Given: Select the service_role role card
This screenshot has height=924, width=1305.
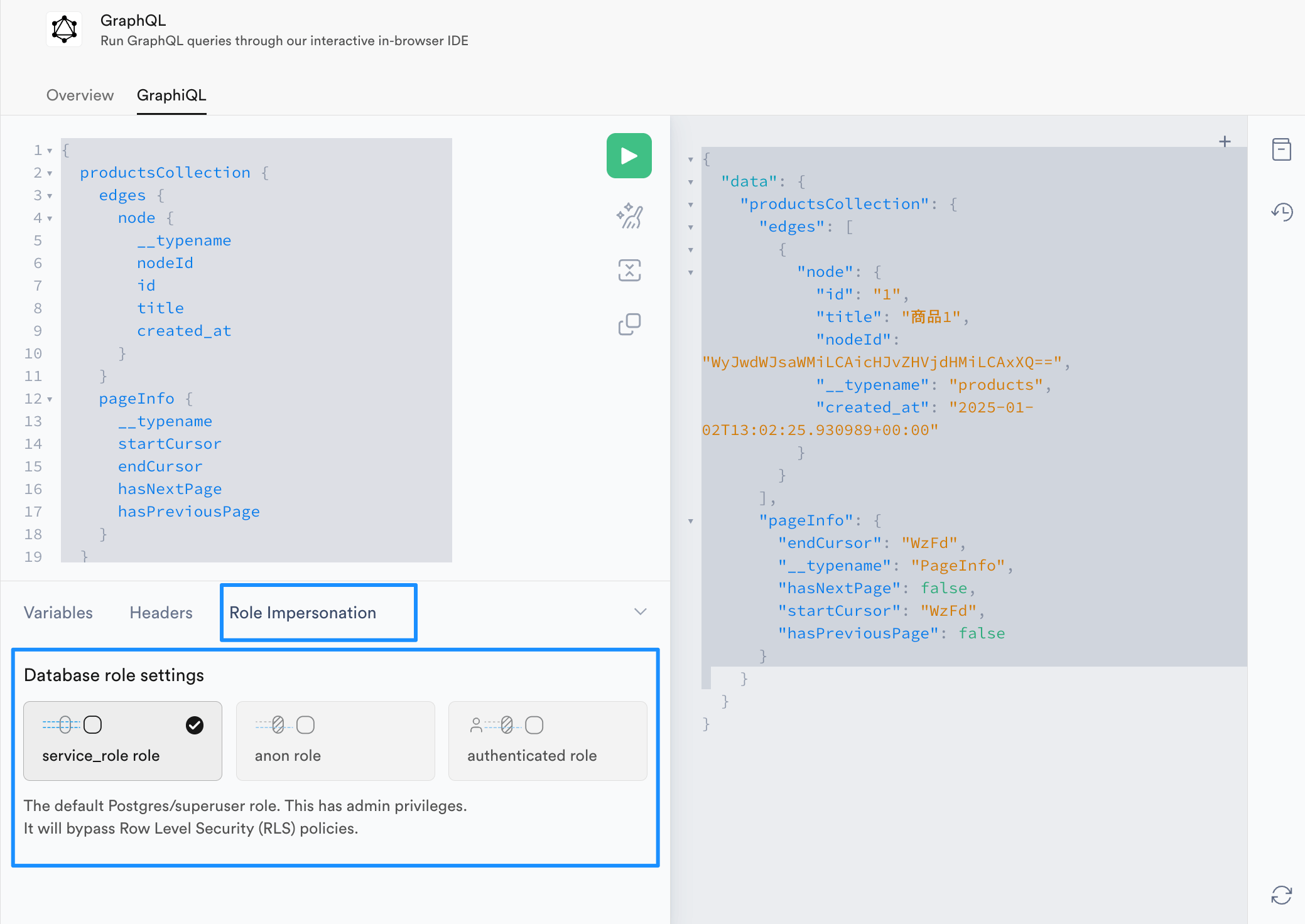Looking at the screenshot, I should tap(122, 741).
